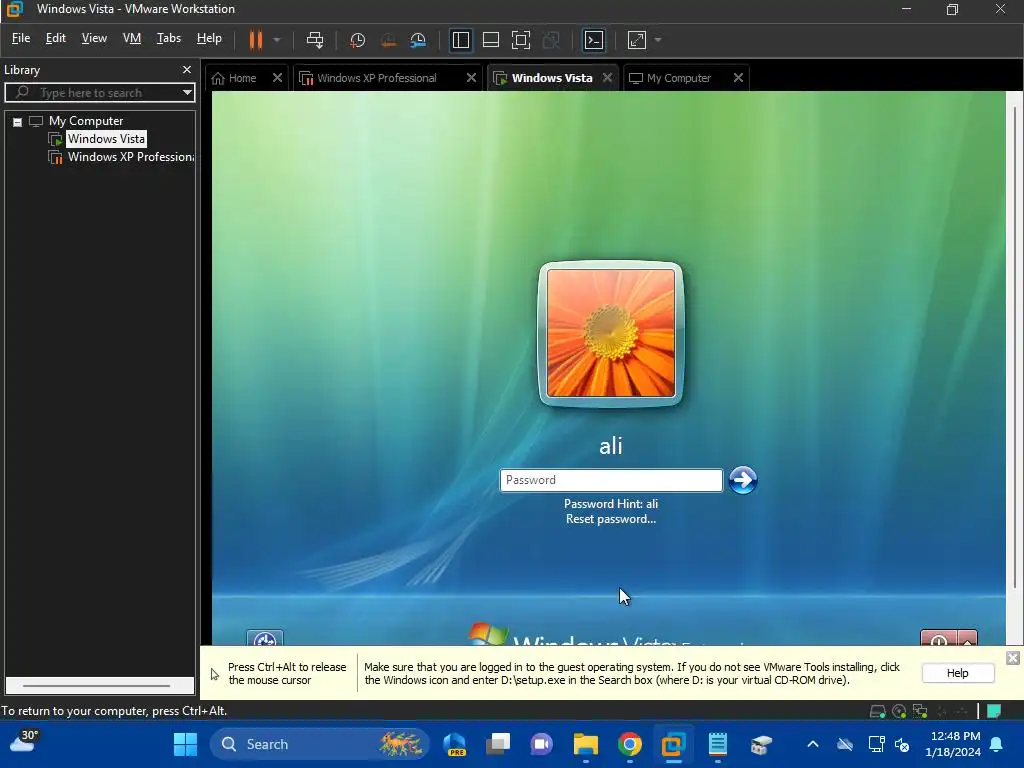Close the My Computer tab
Viewport: 1024px width, 768px height.
[738, 78]
